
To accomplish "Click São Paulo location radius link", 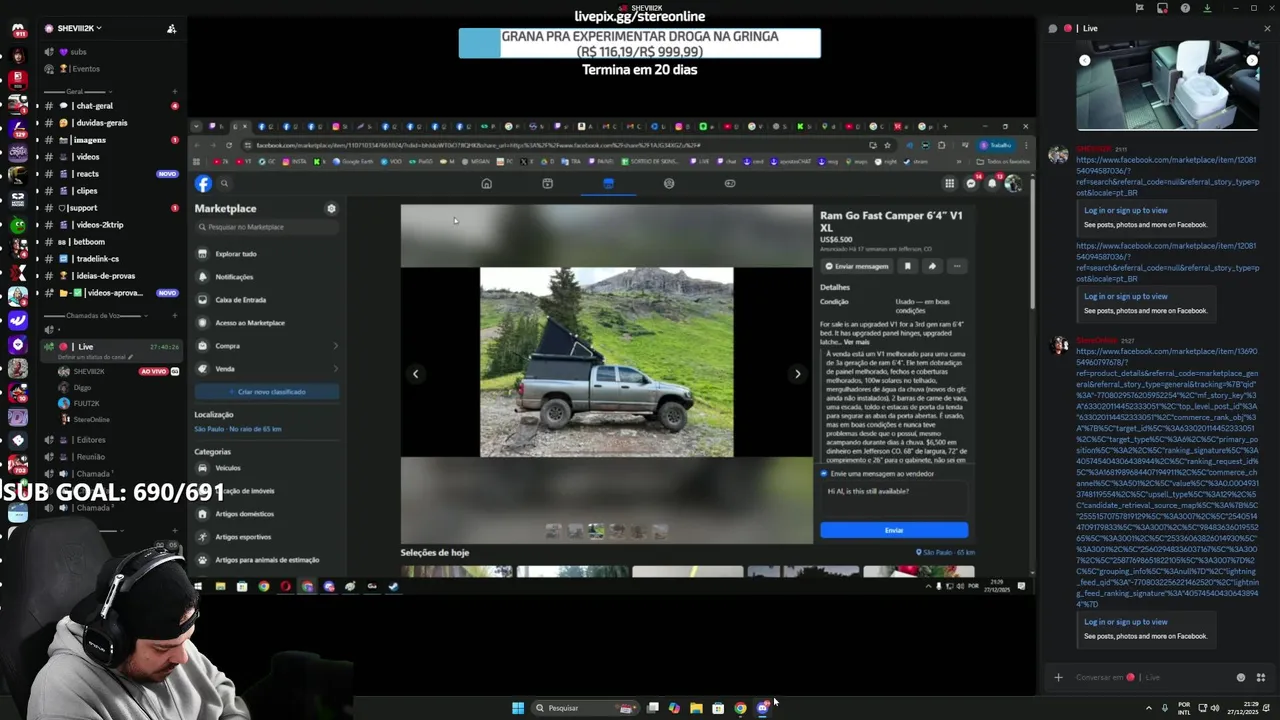I will (238, 429).
